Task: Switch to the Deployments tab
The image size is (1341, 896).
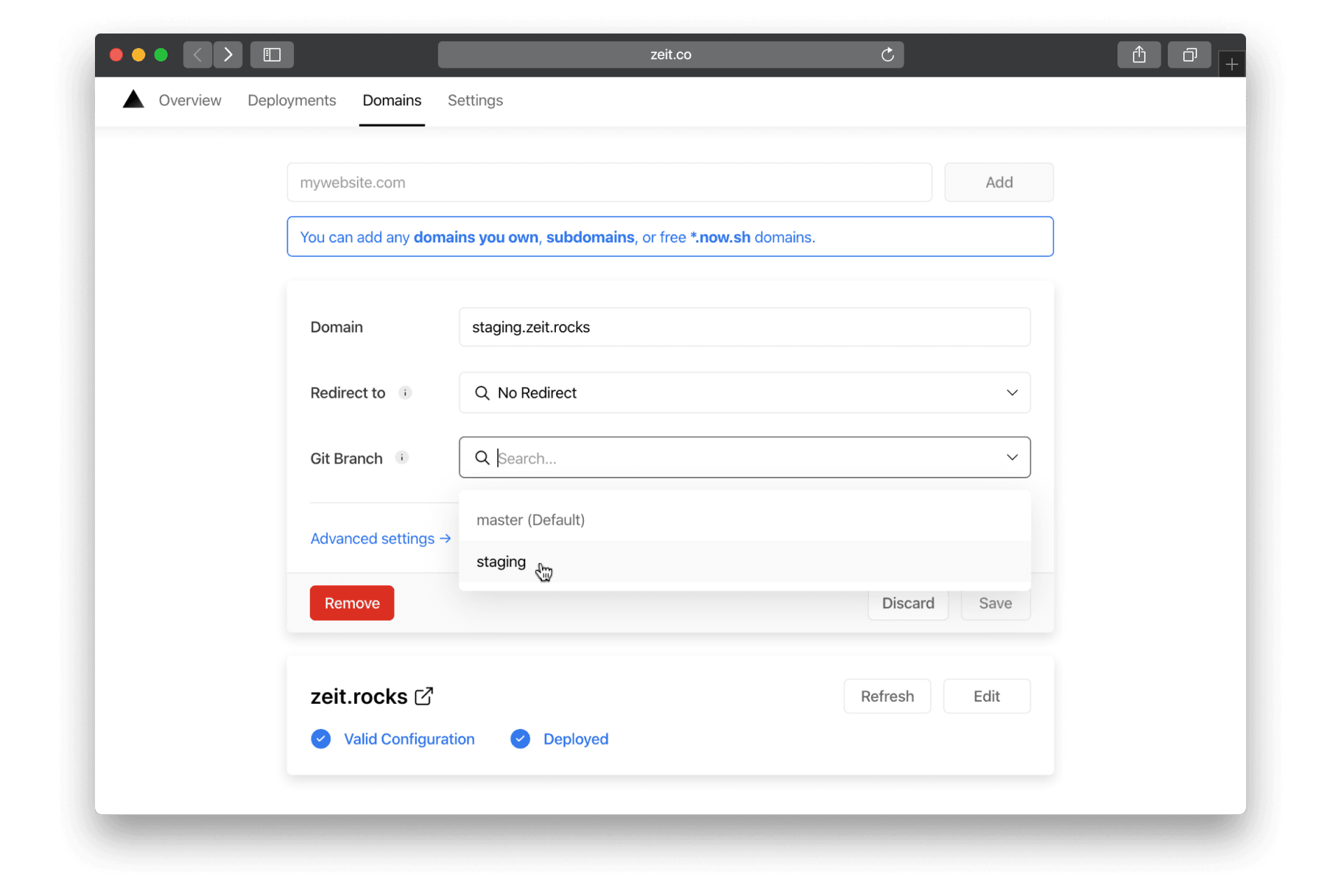Action: pos(292,101)
